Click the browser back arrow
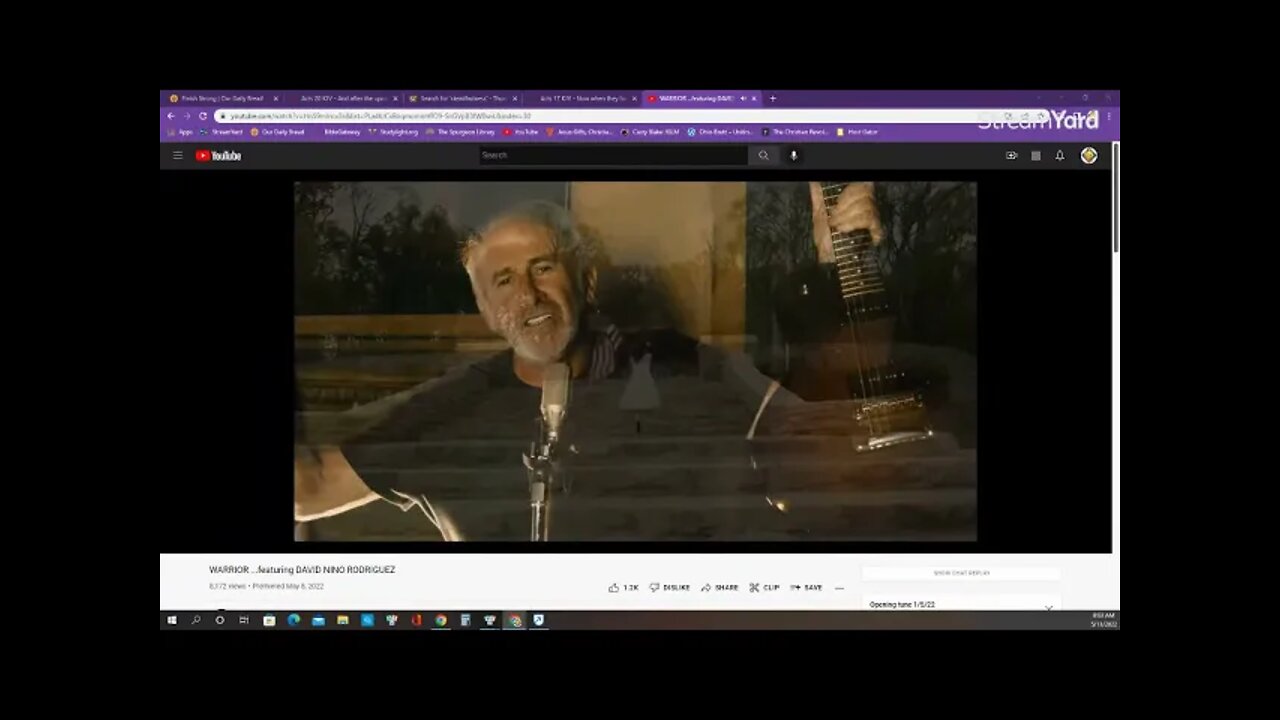 pos(171,116)
